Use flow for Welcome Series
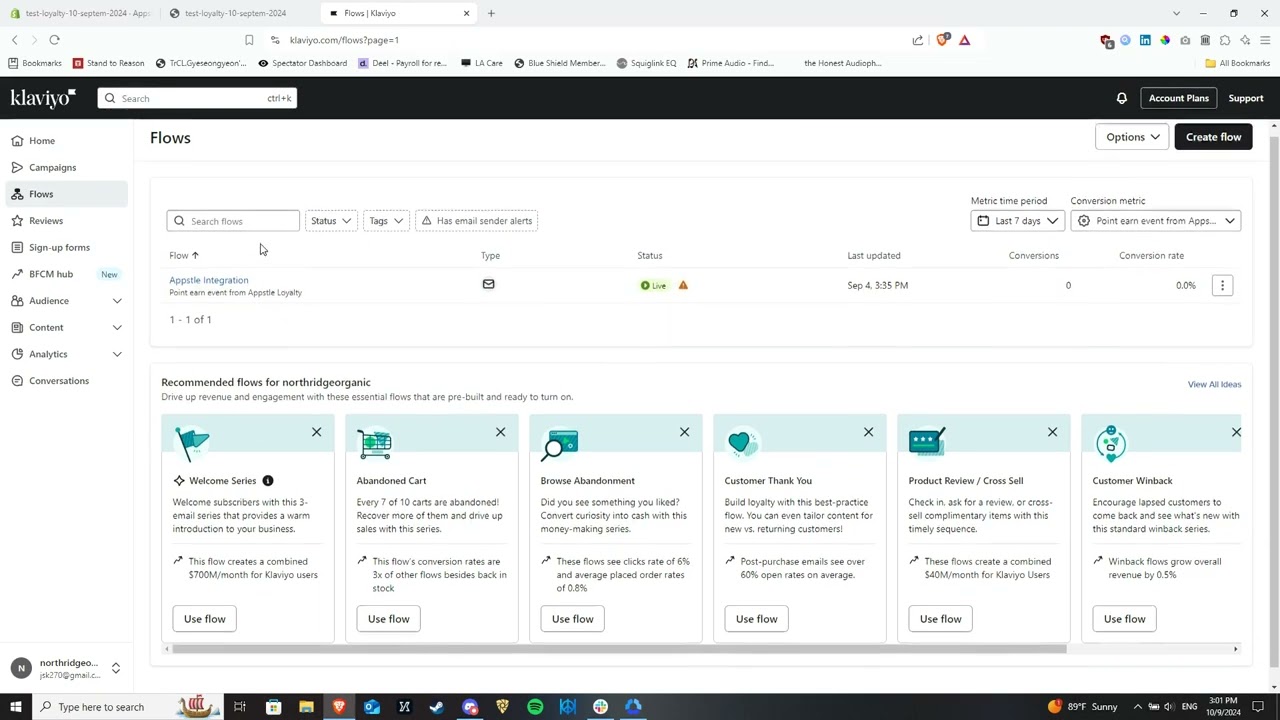This screenshot has height=720, width=1280. click(205, 619)
